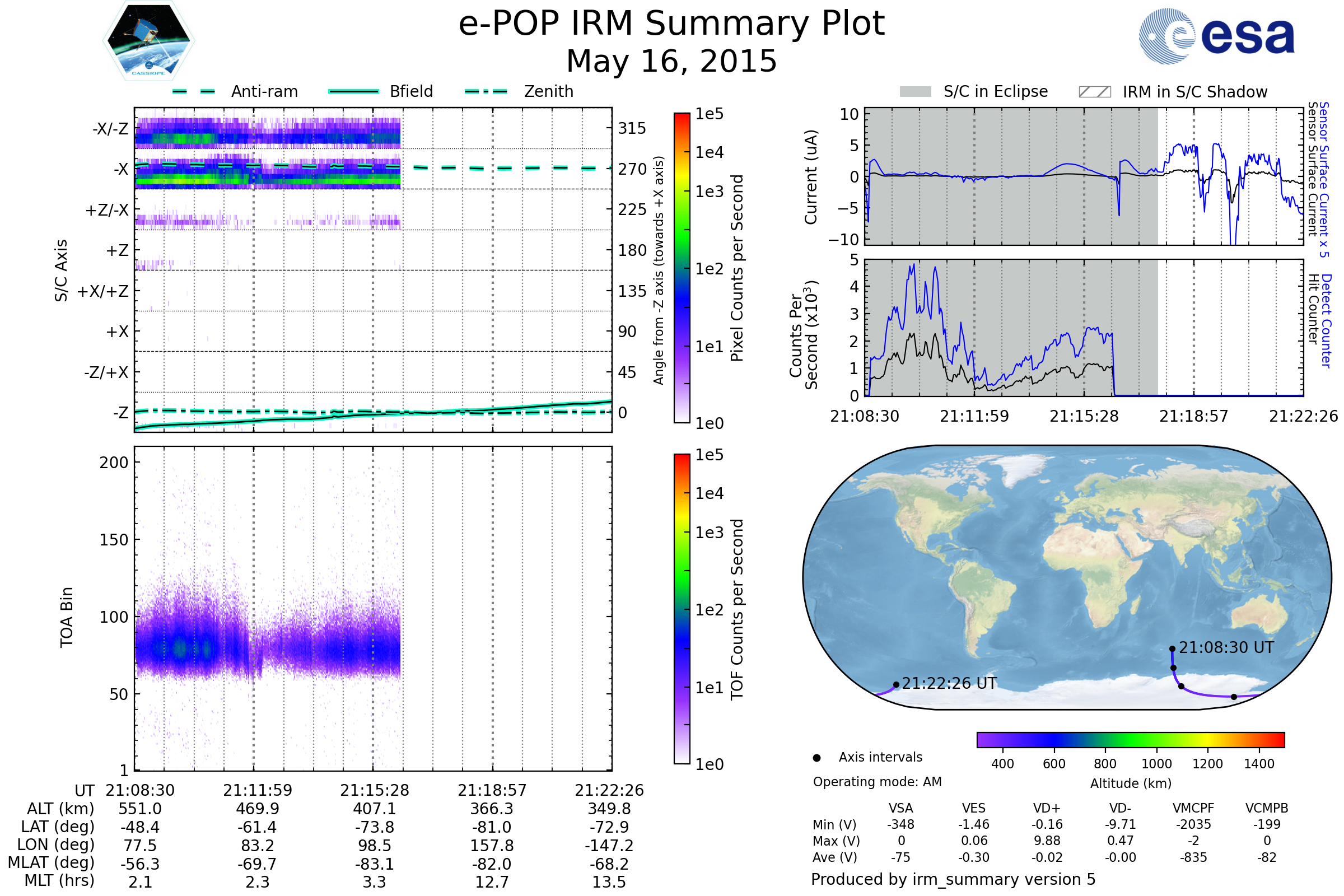Click the Produced by irm_summary version 5 text
The image size is (1344, 896).
(953, 879)
